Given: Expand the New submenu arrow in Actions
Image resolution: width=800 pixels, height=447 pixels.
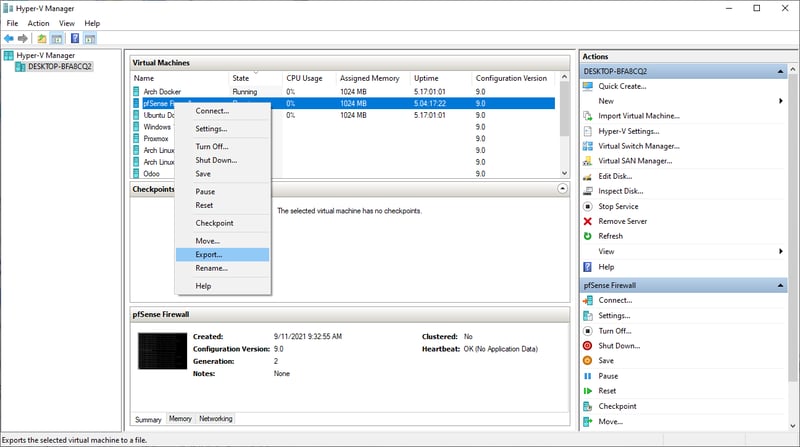Looking at the screenshot, I should [779, 101].
